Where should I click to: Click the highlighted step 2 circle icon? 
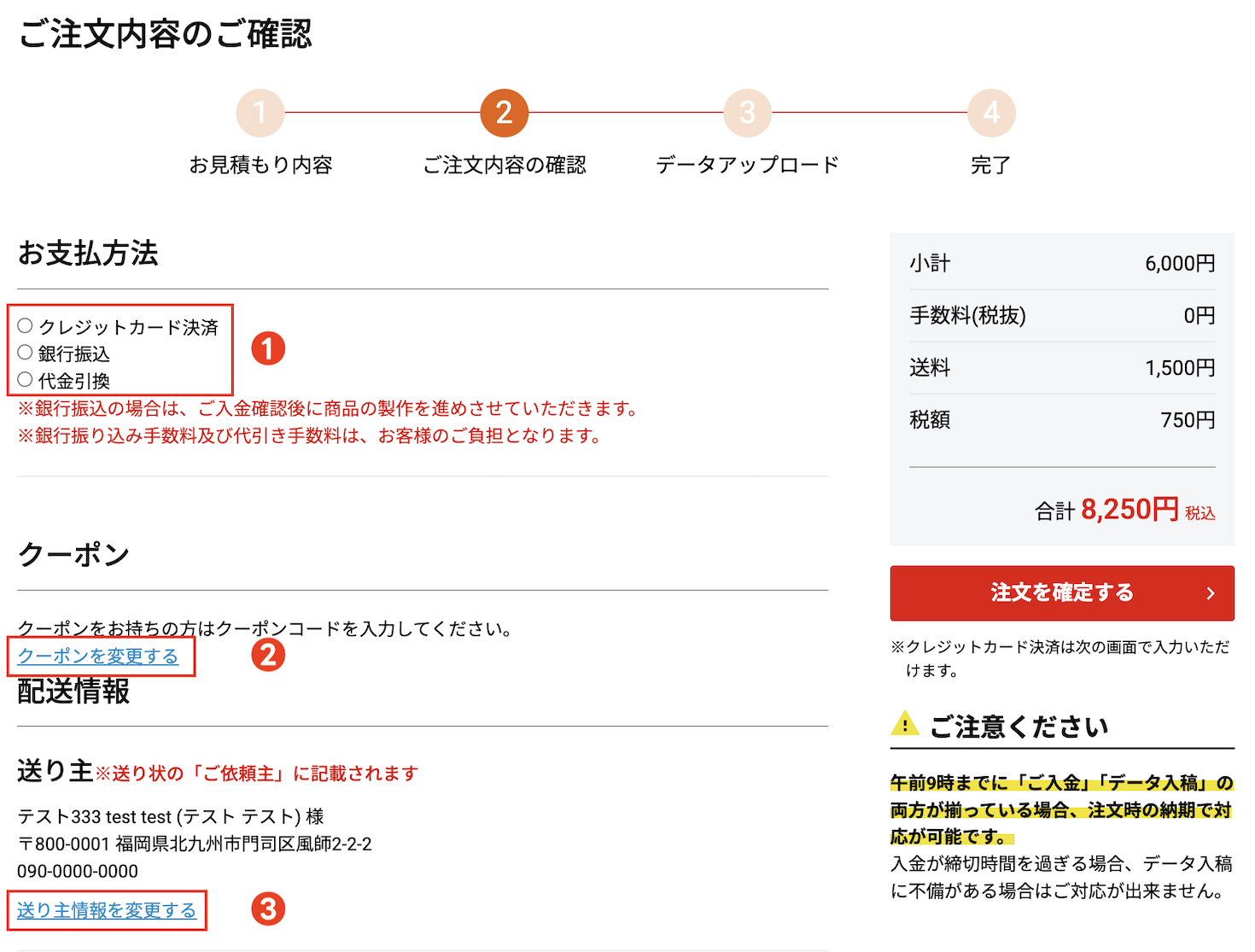504,112
